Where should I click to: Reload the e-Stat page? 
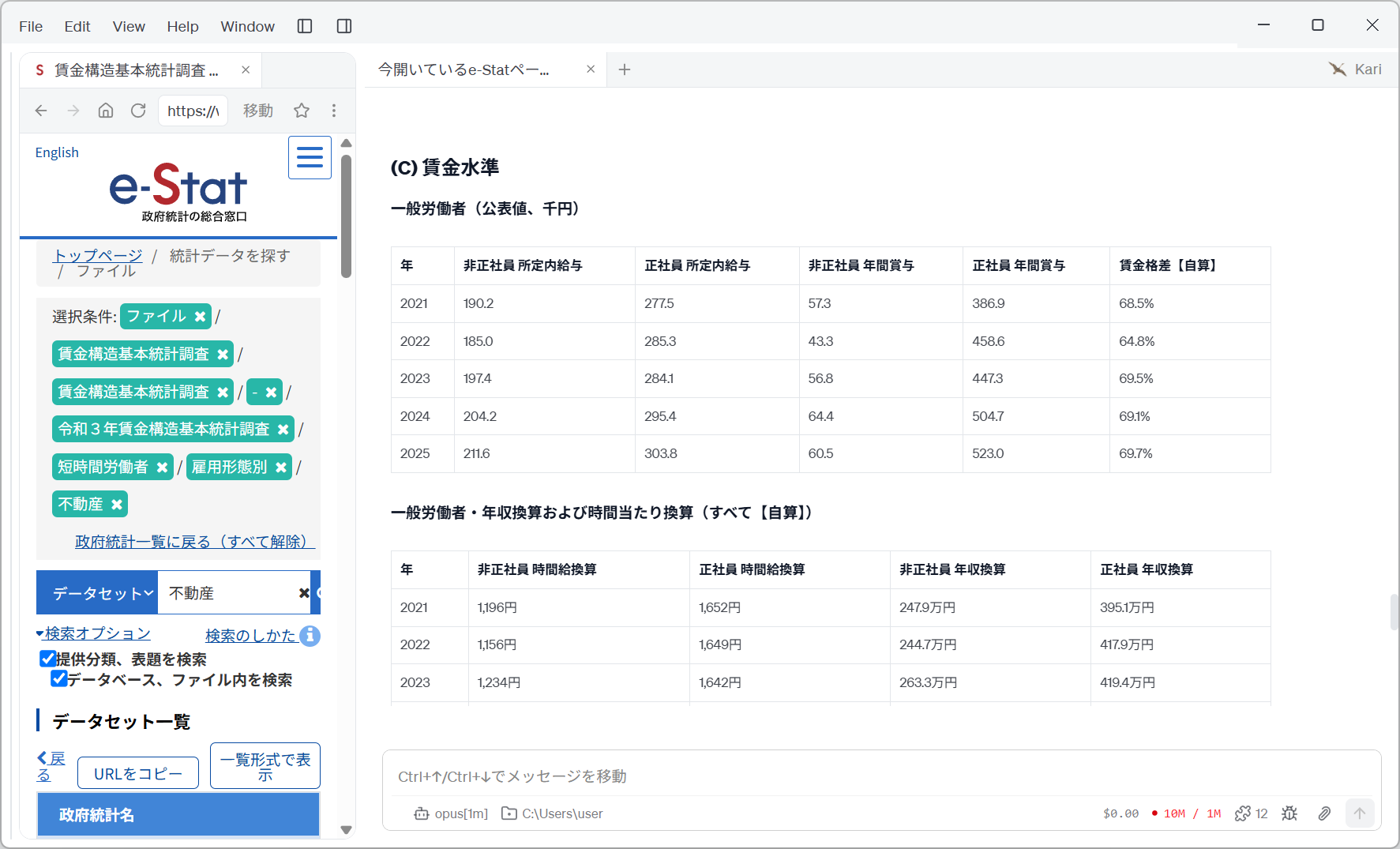coord(138,111)
